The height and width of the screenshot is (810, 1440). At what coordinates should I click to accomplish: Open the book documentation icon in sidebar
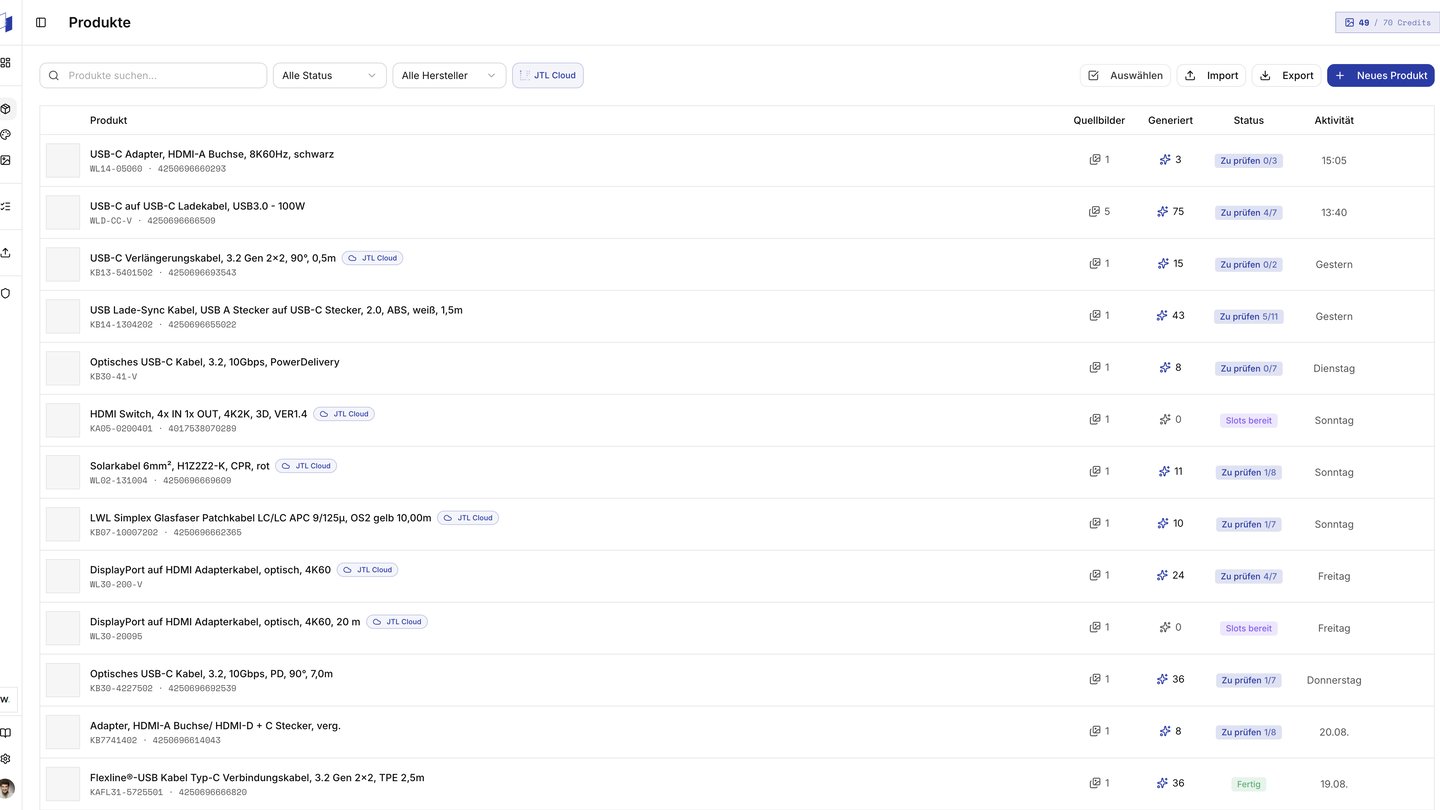click(6, 733)
